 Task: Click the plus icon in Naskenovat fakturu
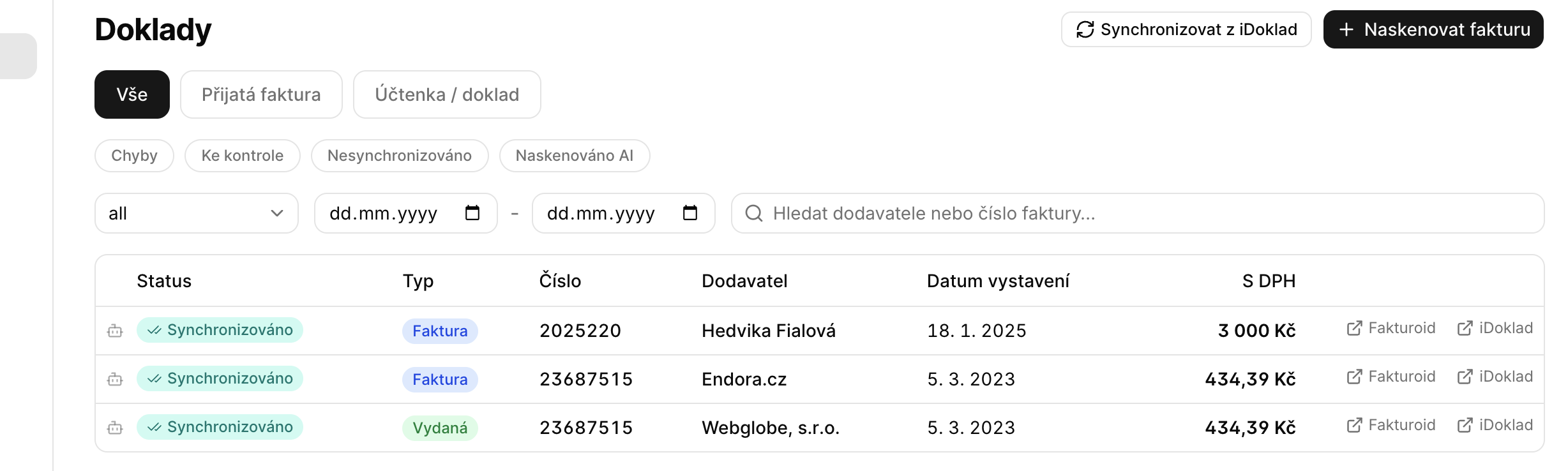tap(1346, 29)
